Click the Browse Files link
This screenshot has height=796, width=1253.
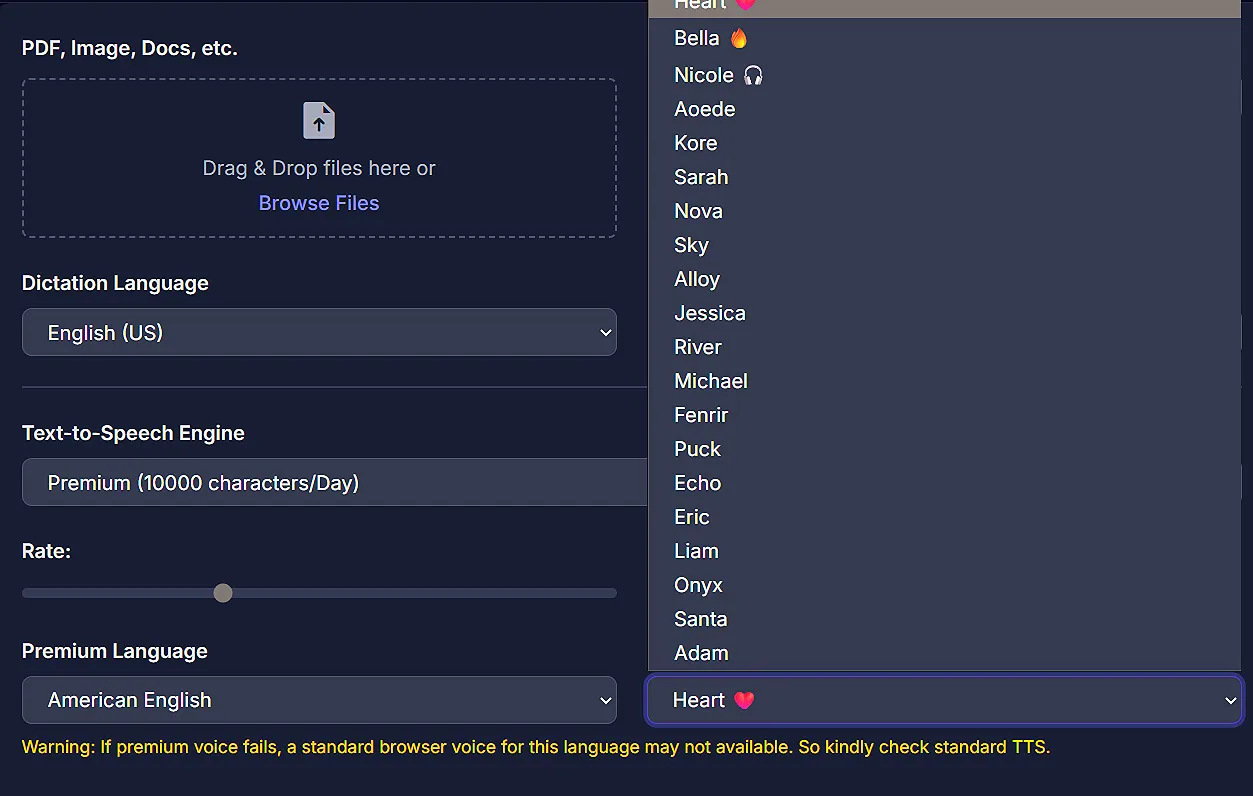click(x=318, y=203)
